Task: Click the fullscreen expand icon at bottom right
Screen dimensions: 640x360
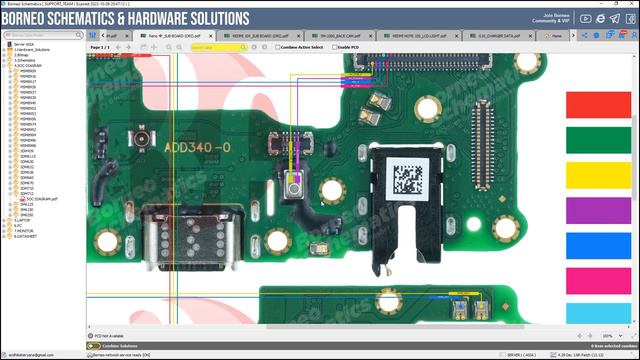Action: (x=634, y=336)
